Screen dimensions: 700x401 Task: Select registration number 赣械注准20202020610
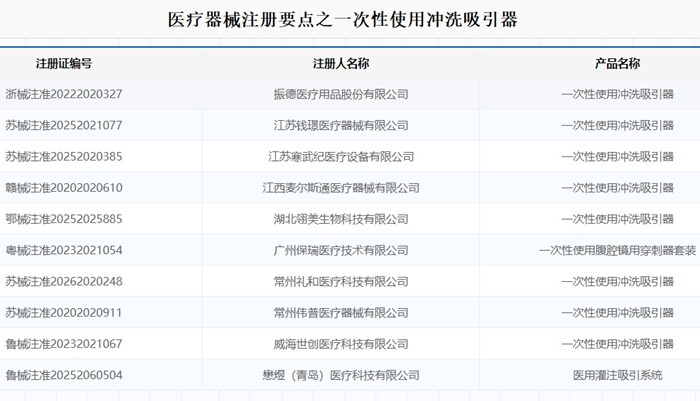pyautogui.click(x=64, y=188)
